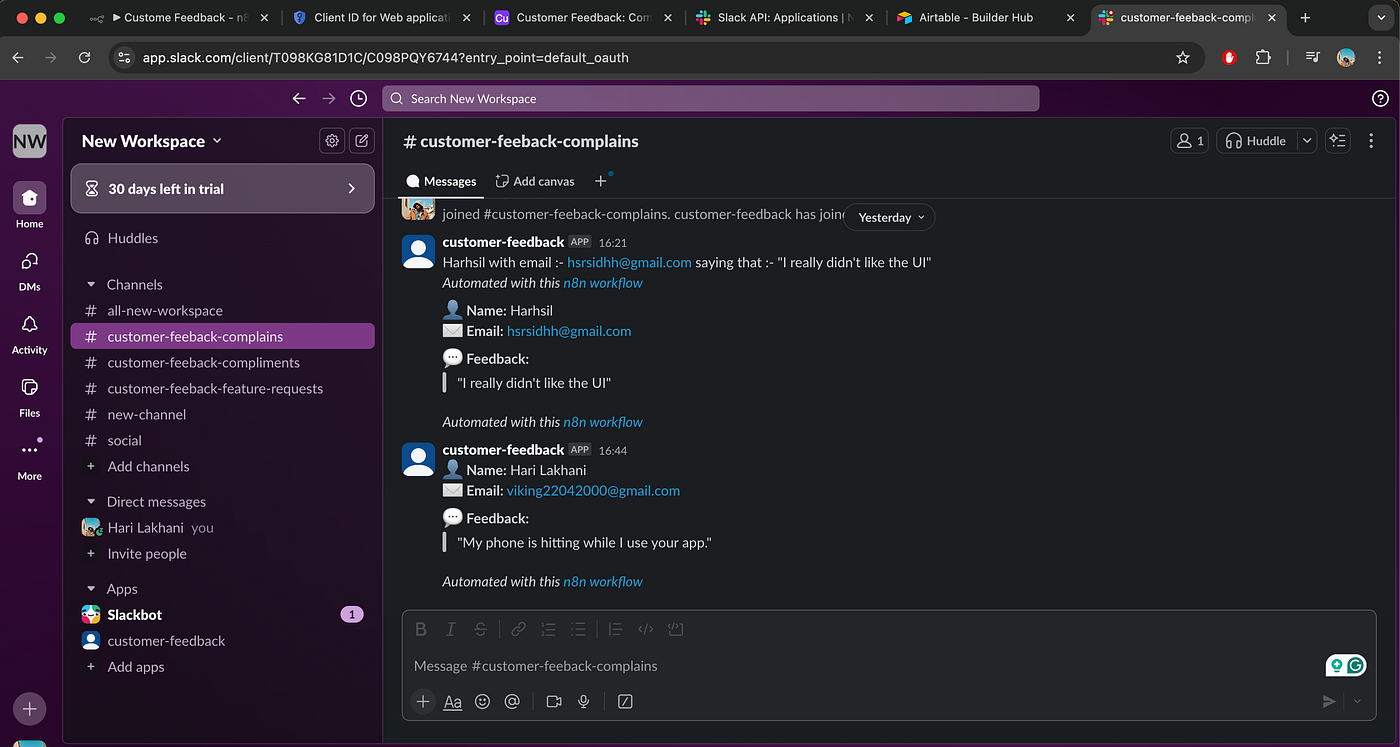The width and height of the screenshot is (1400, 747).
Task: Open the attachment plus button in the composer
Action: point(423,702)
